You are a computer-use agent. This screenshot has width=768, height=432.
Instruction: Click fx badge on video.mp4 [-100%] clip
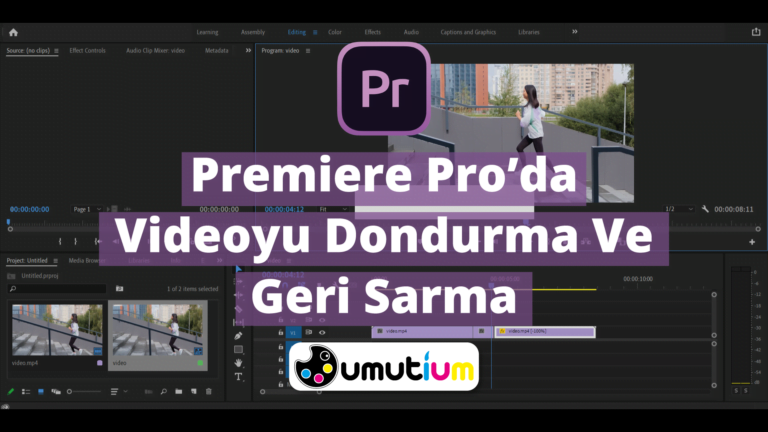coord(502,332)
